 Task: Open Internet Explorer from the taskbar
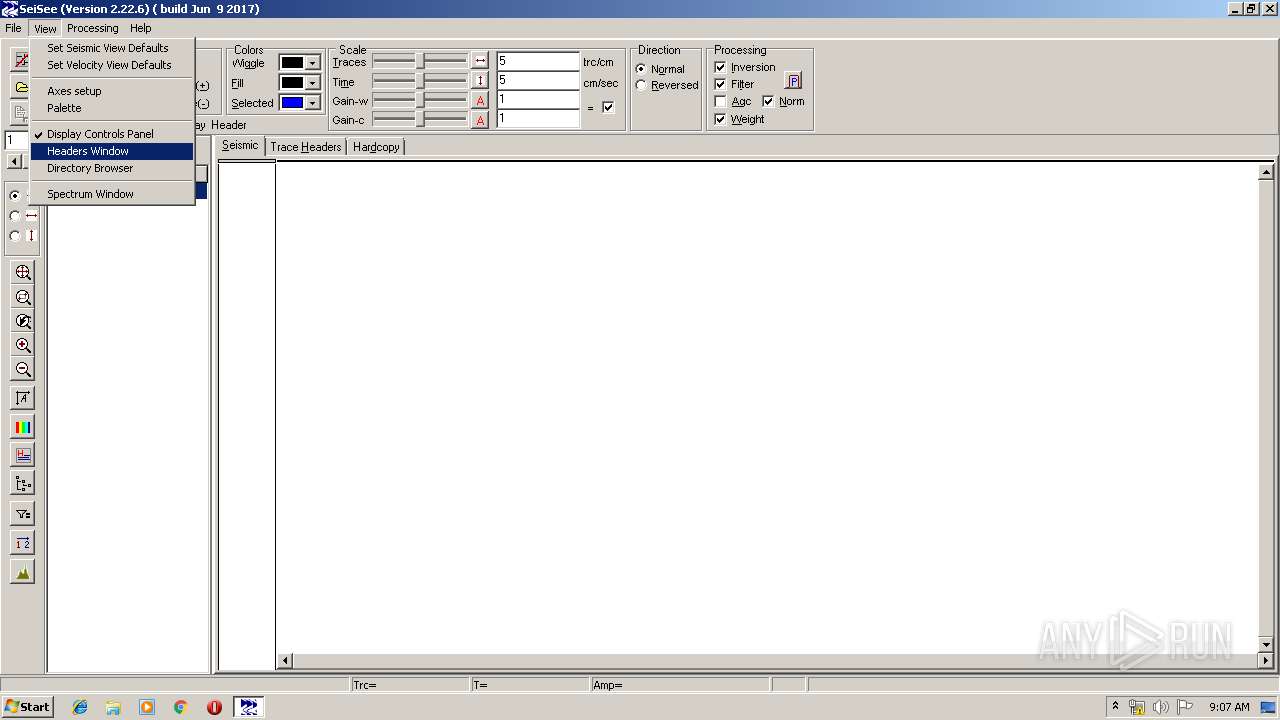click(x=80, y=707)
